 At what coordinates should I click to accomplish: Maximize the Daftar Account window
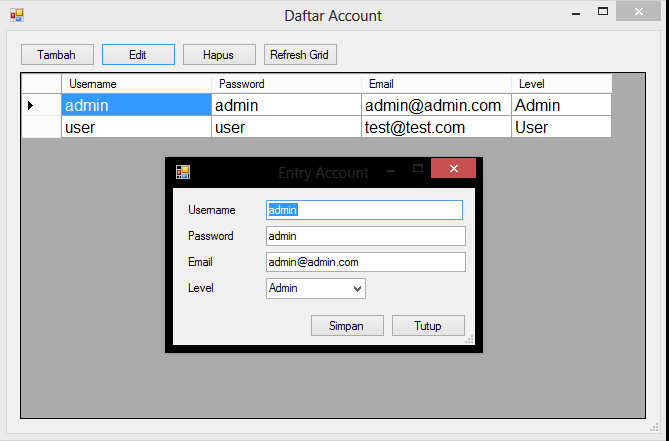(x=603, y=13)
